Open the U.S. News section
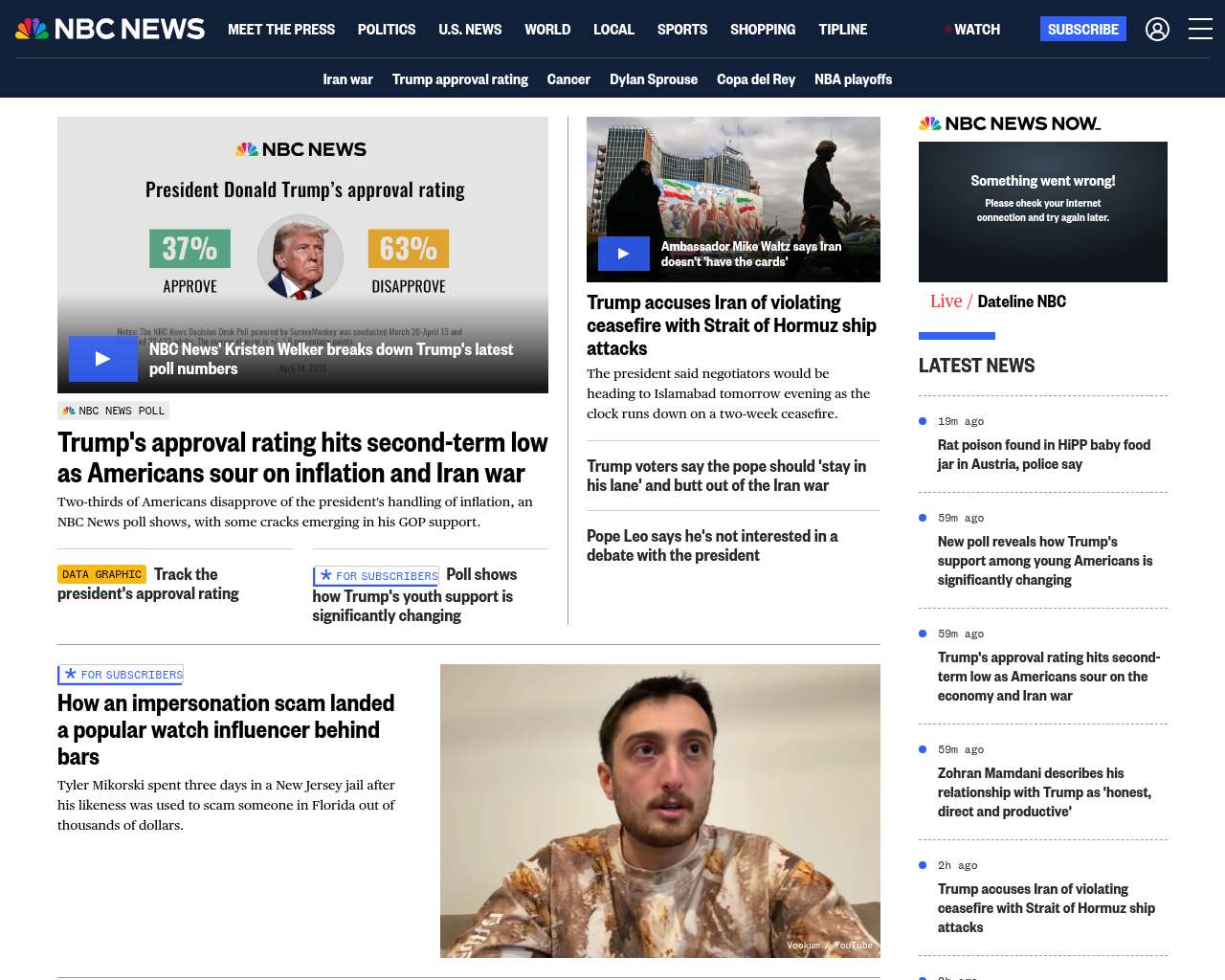The height and width of the screenshot is (980, 1225). click(470, 30)
